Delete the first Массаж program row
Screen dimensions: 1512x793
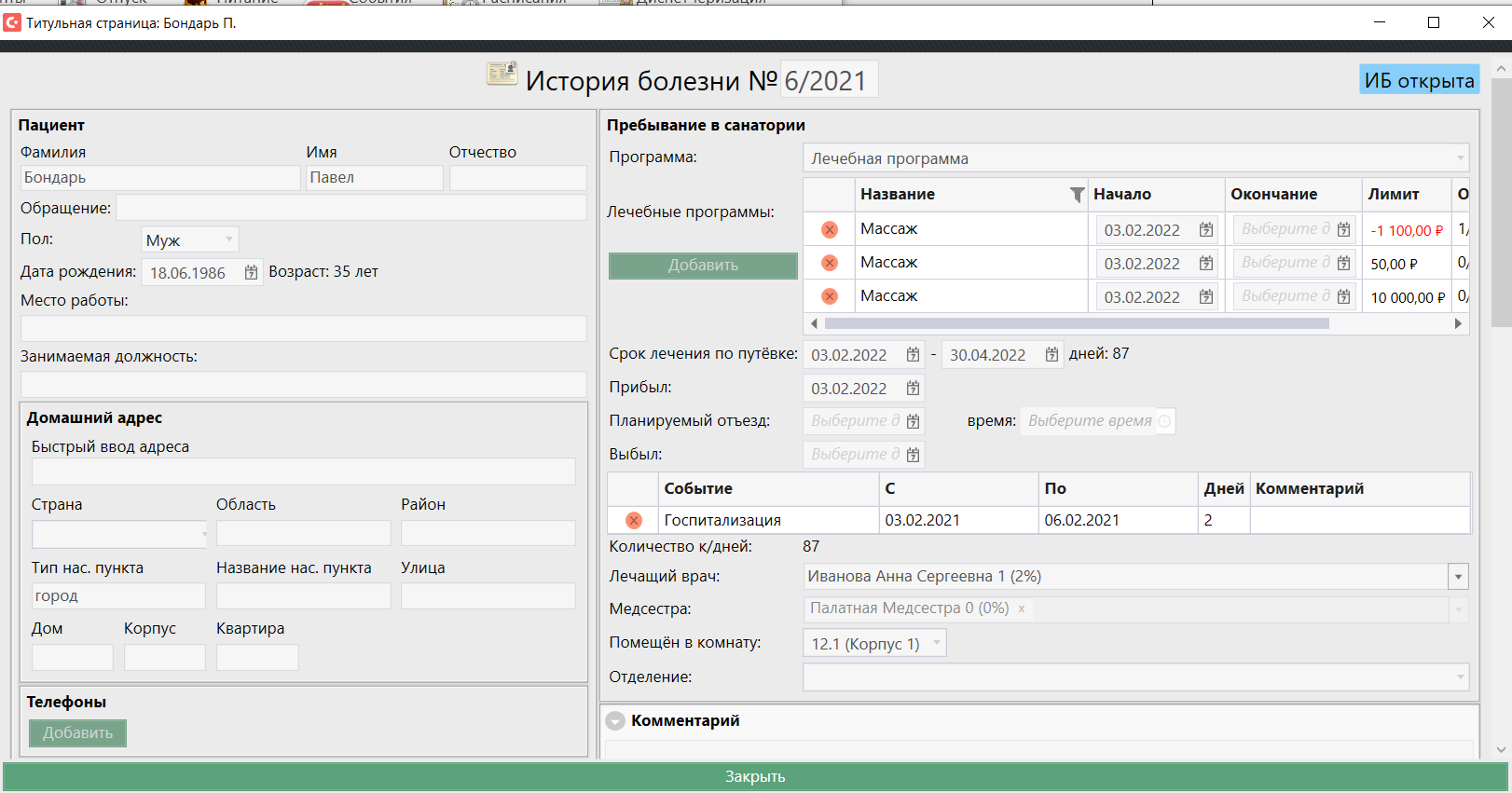click(x=829, y=229)
